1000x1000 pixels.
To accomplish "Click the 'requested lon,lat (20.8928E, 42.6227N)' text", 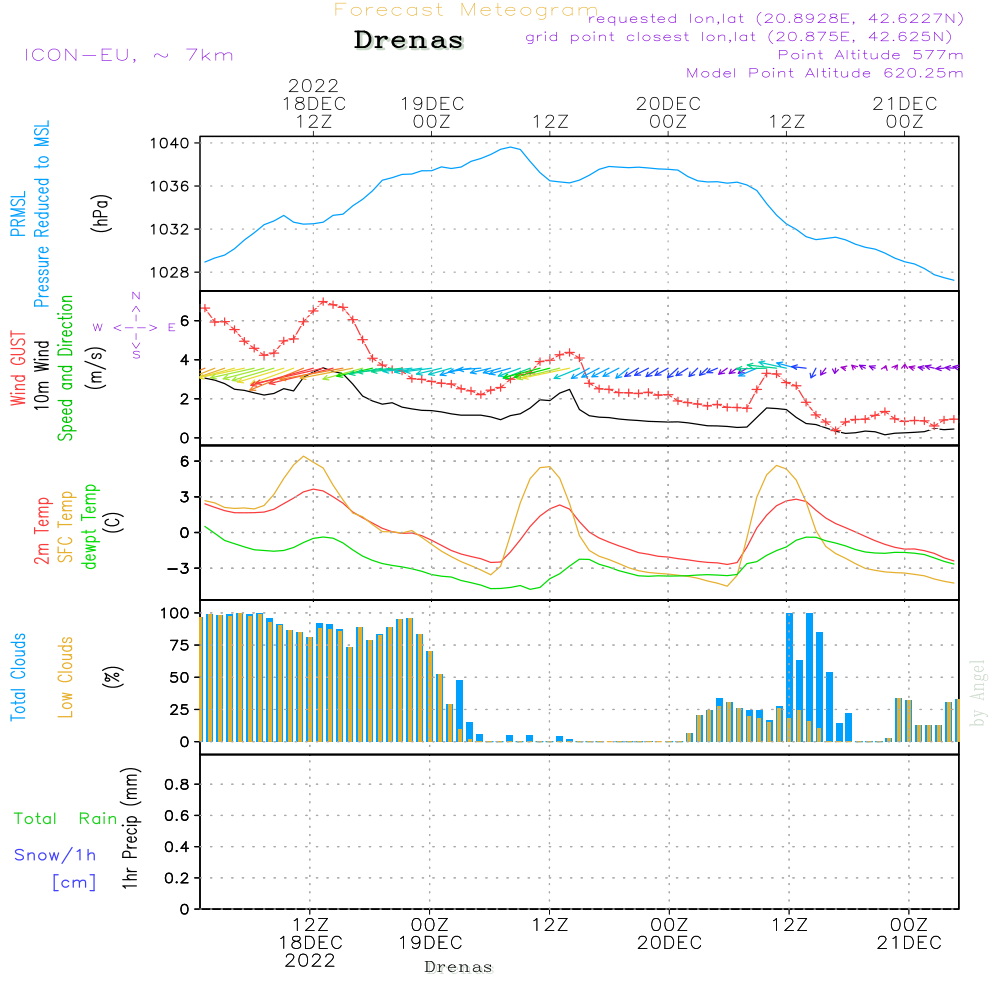I will pyautogui.click(x=776, y=18).
